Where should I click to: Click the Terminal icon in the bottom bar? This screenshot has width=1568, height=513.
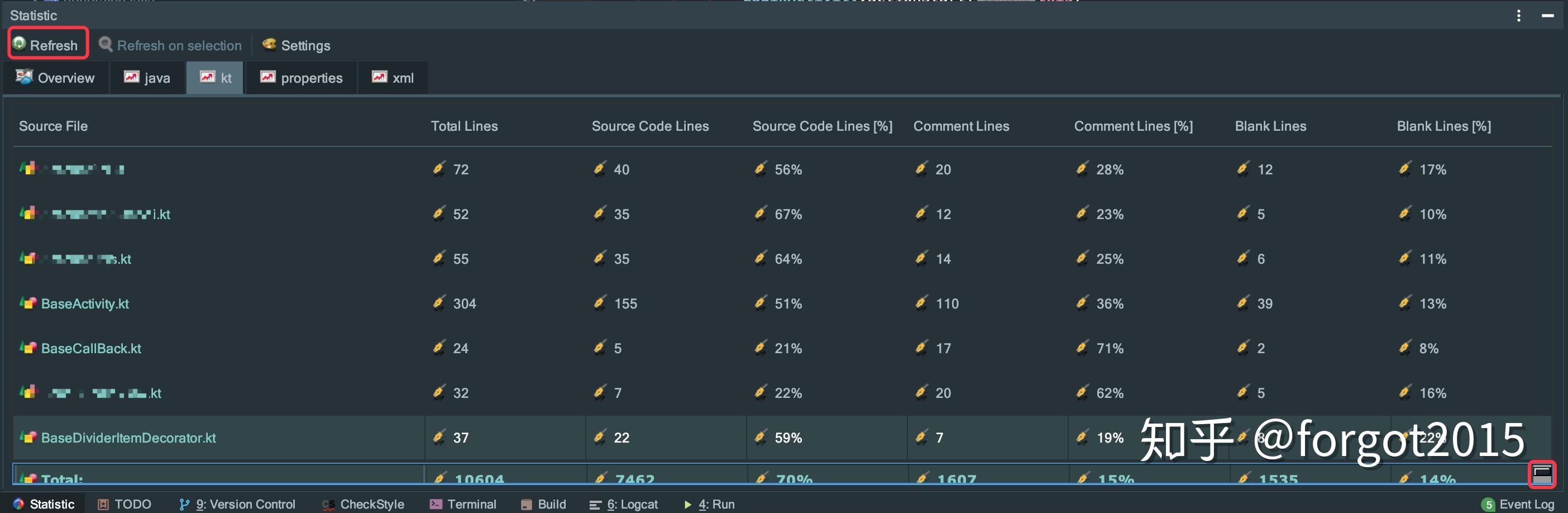[436, 504]
